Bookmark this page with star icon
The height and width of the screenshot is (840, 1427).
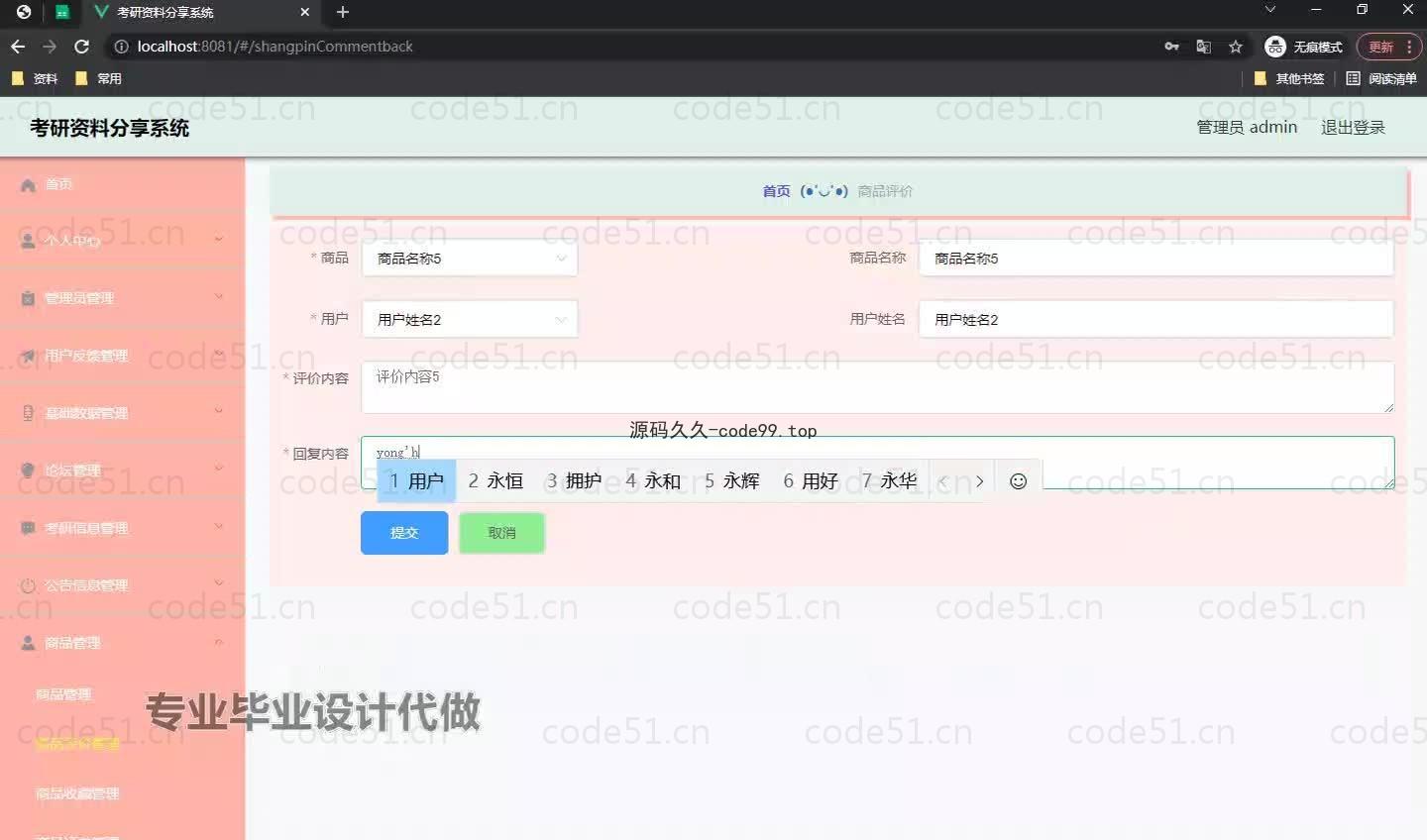pos(1235,47)
